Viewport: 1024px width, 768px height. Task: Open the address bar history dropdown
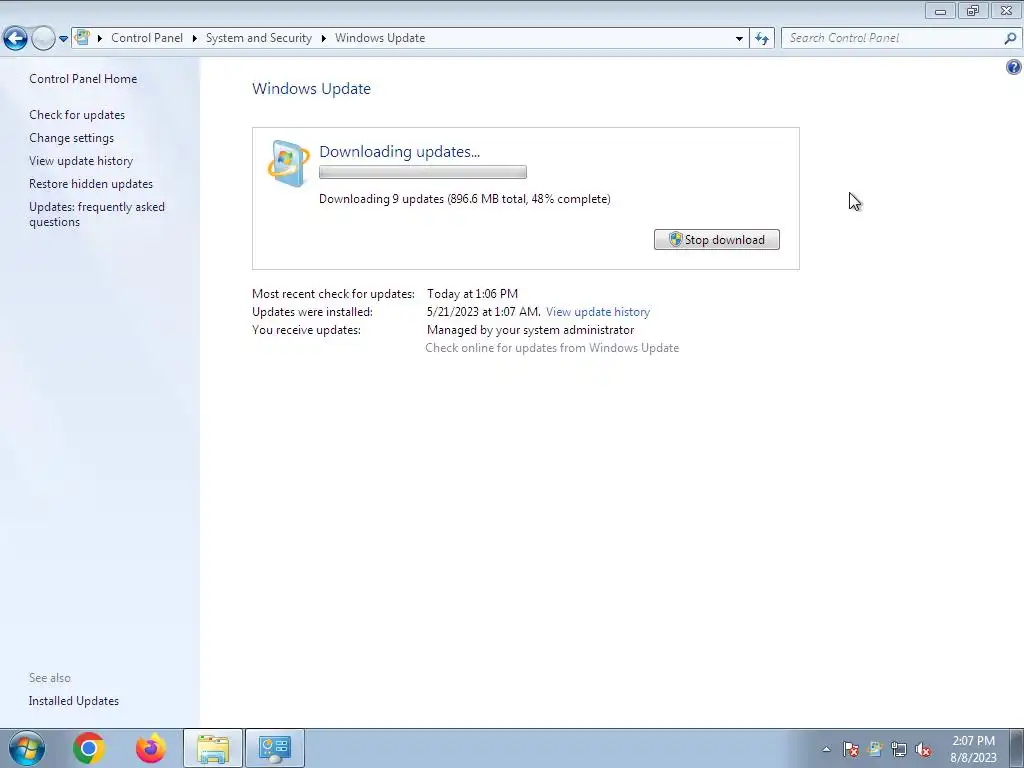click(739, 39)
